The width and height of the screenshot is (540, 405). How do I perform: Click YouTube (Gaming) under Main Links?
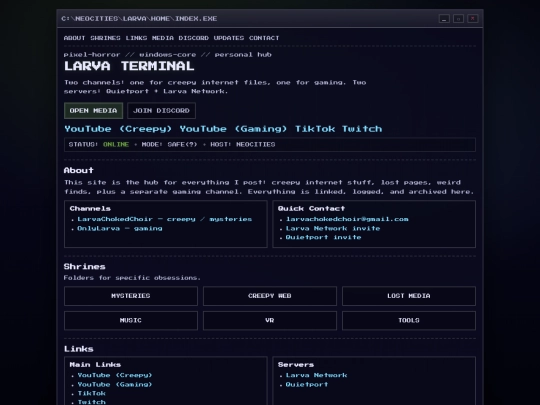pyautogui.click(x=115, y=384)
